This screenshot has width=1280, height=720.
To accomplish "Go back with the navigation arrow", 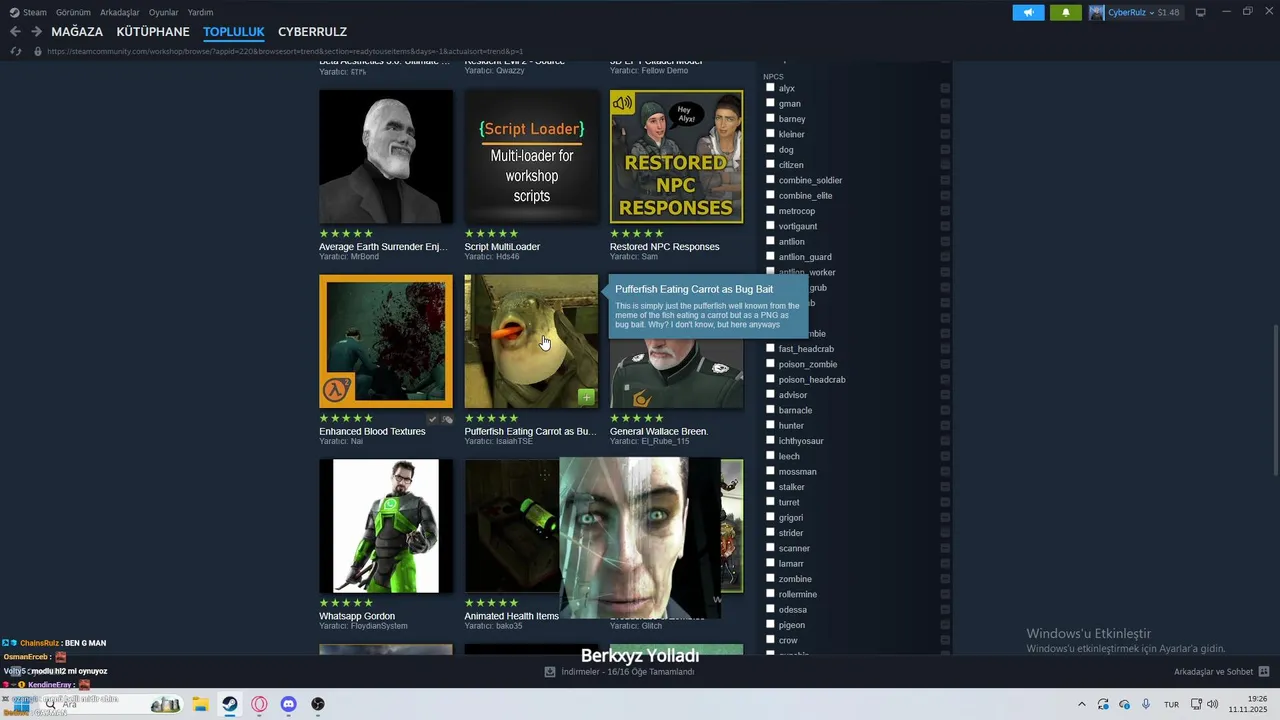I will (x=15, y=32).
